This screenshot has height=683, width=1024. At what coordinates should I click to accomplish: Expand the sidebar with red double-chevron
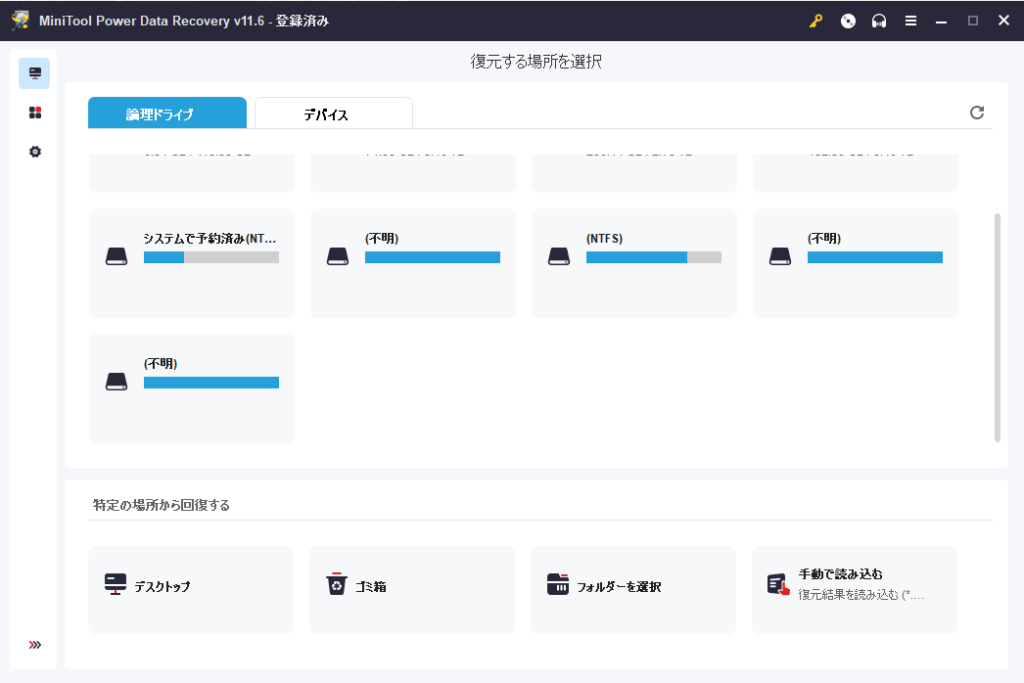[35, 645]
